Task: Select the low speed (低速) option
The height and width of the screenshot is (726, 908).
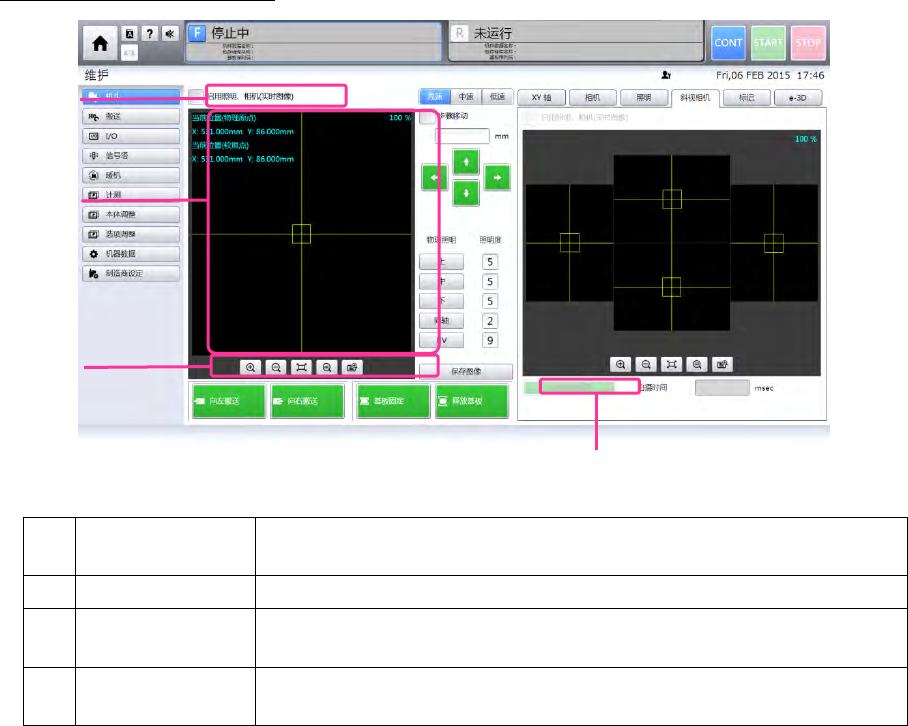Action: (x=496, y=97)
